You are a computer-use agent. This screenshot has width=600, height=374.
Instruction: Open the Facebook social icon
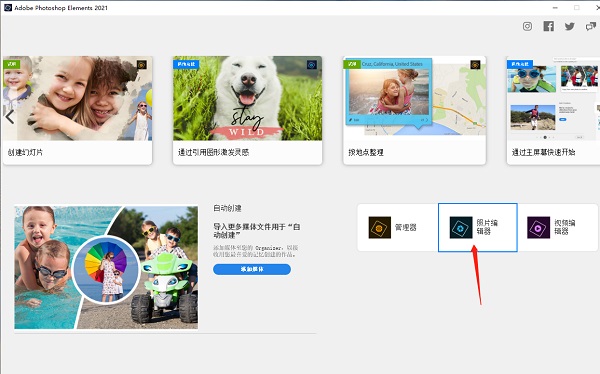(x=548, y=26)
